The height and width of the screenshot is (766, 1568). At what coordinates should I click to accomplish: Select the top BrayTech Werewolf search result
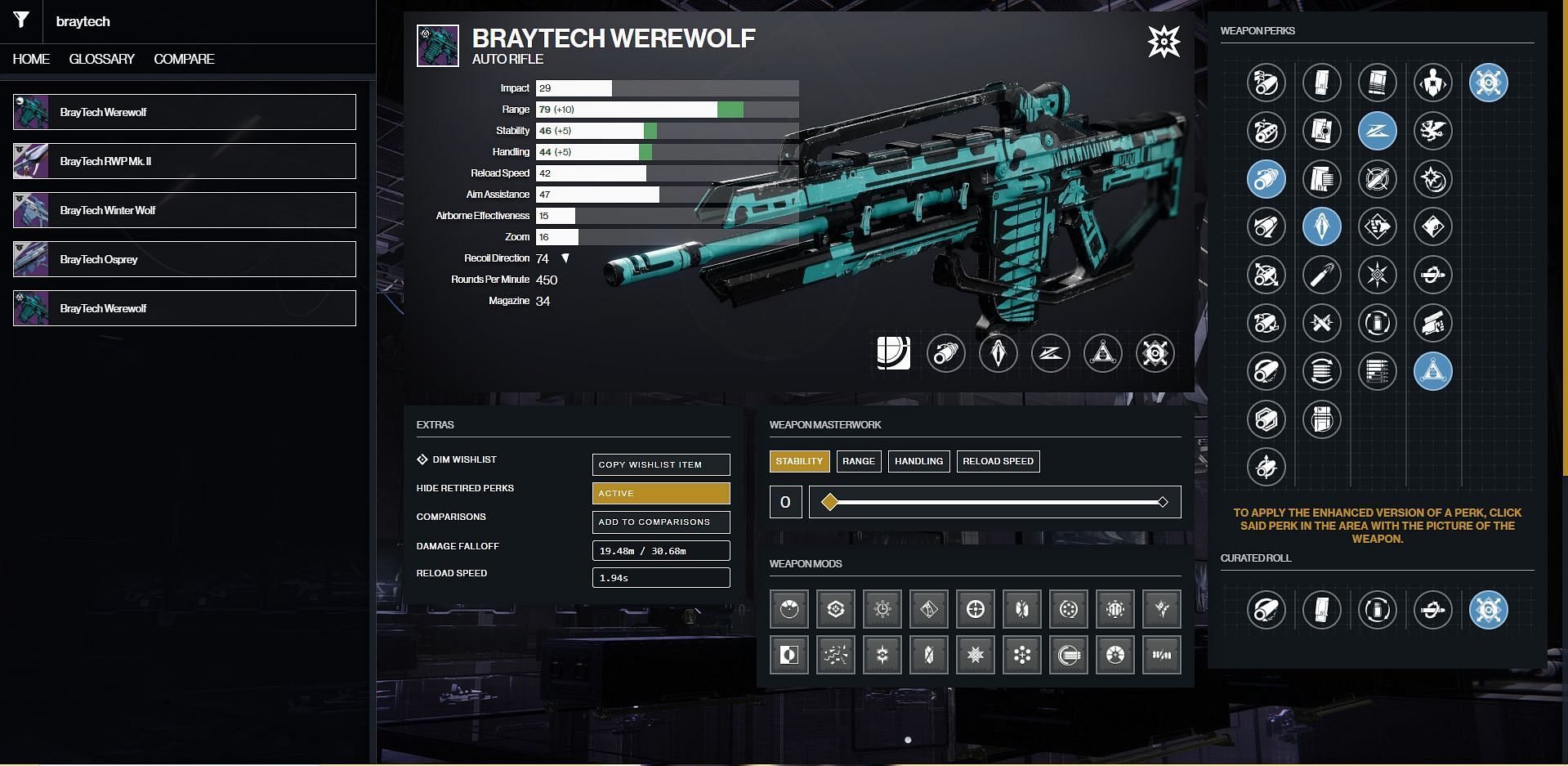185,112
